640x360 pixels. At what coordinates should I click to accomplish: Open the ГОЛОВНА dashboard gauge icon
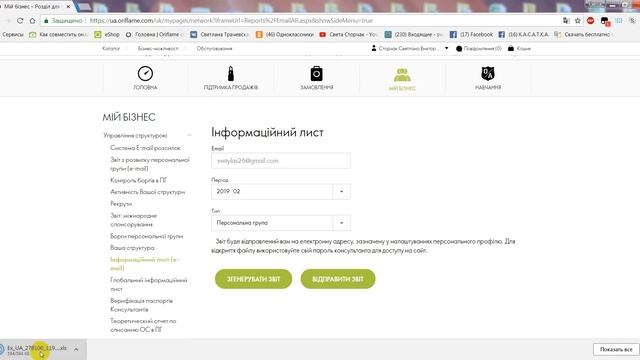coord(145,74)
